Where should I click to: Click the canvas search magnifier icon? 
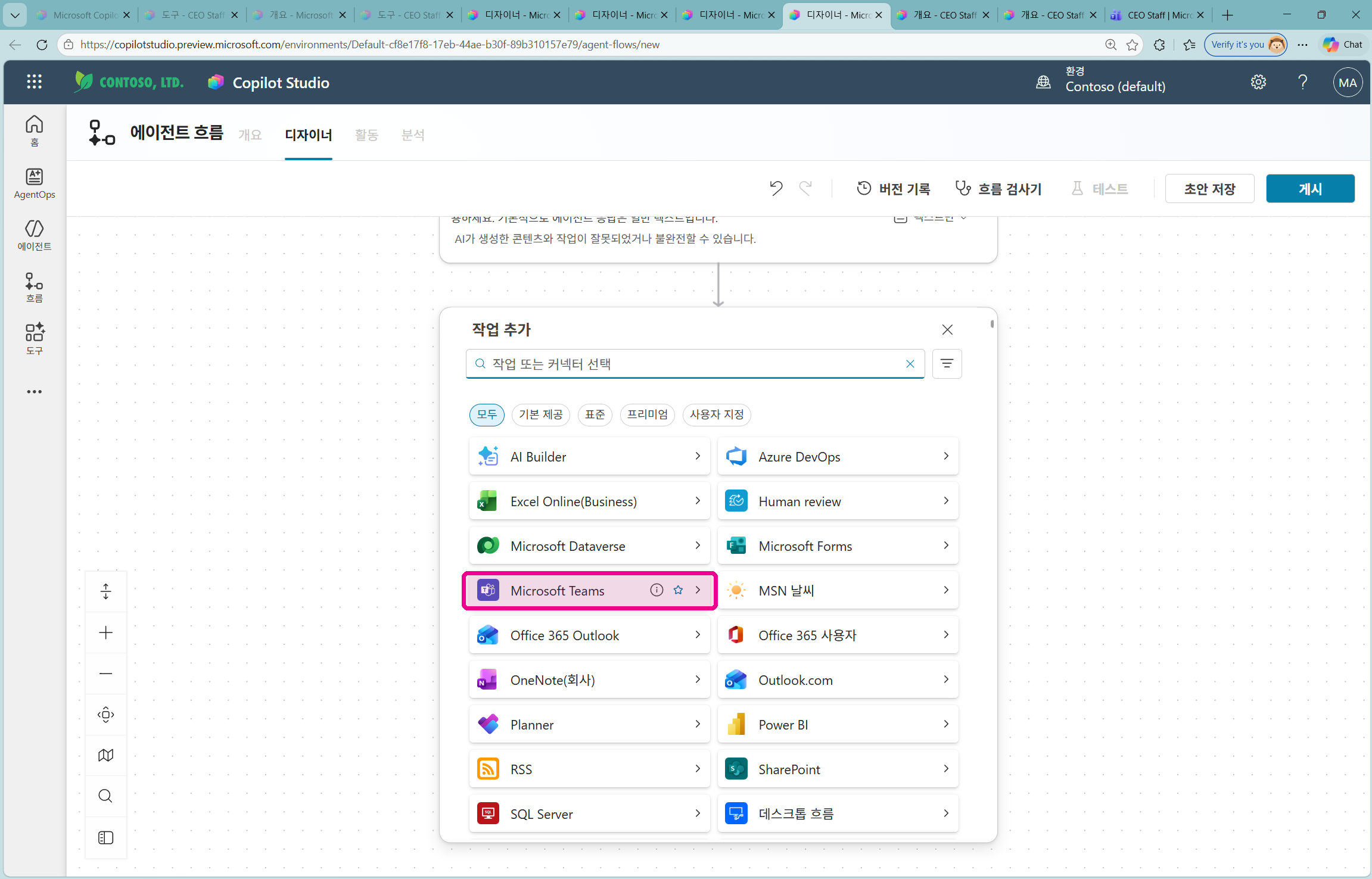tap(106, 796)
